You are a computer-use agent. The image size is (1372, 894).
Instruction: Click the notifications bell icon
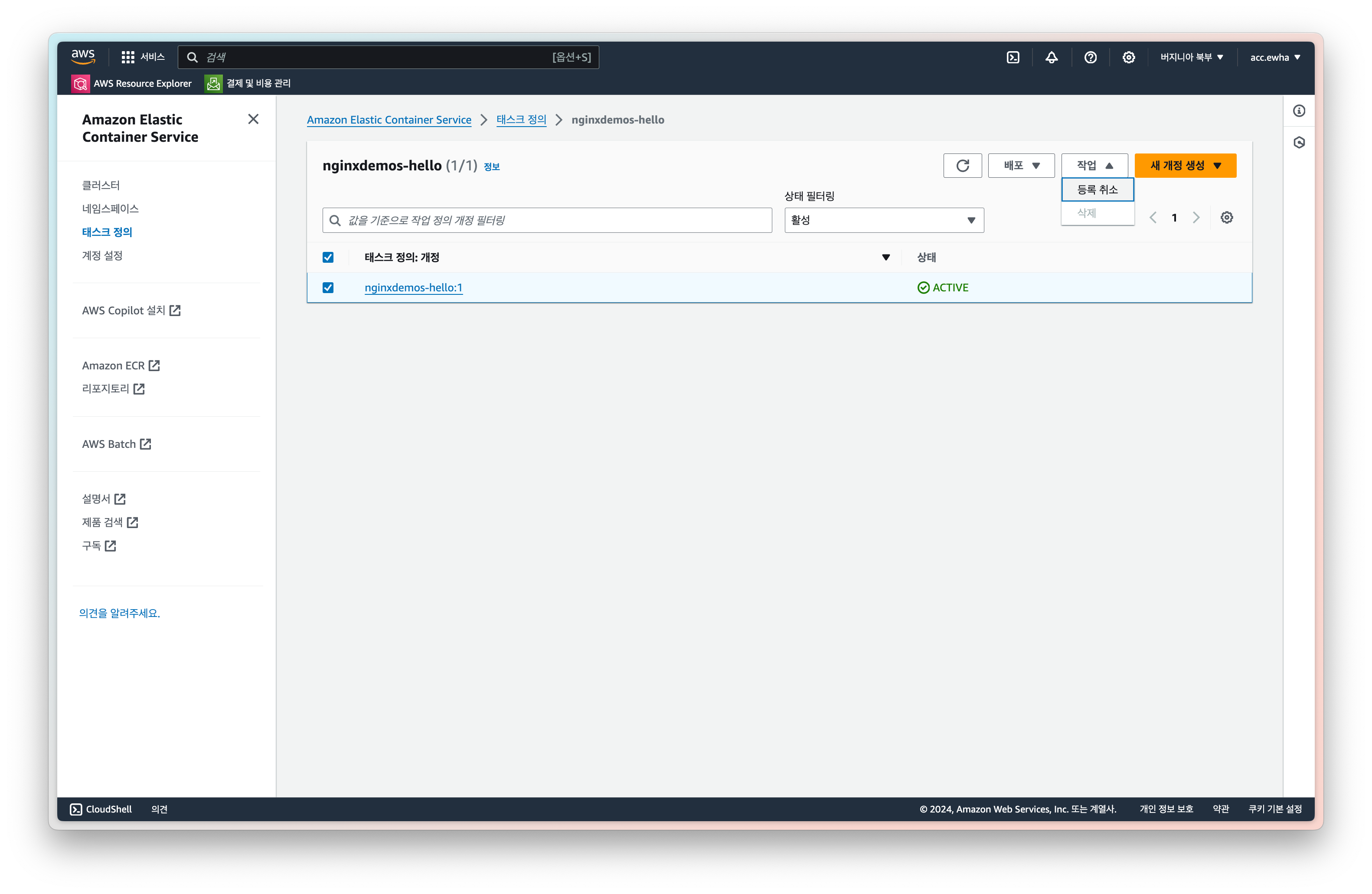(x=1052, y=57)
